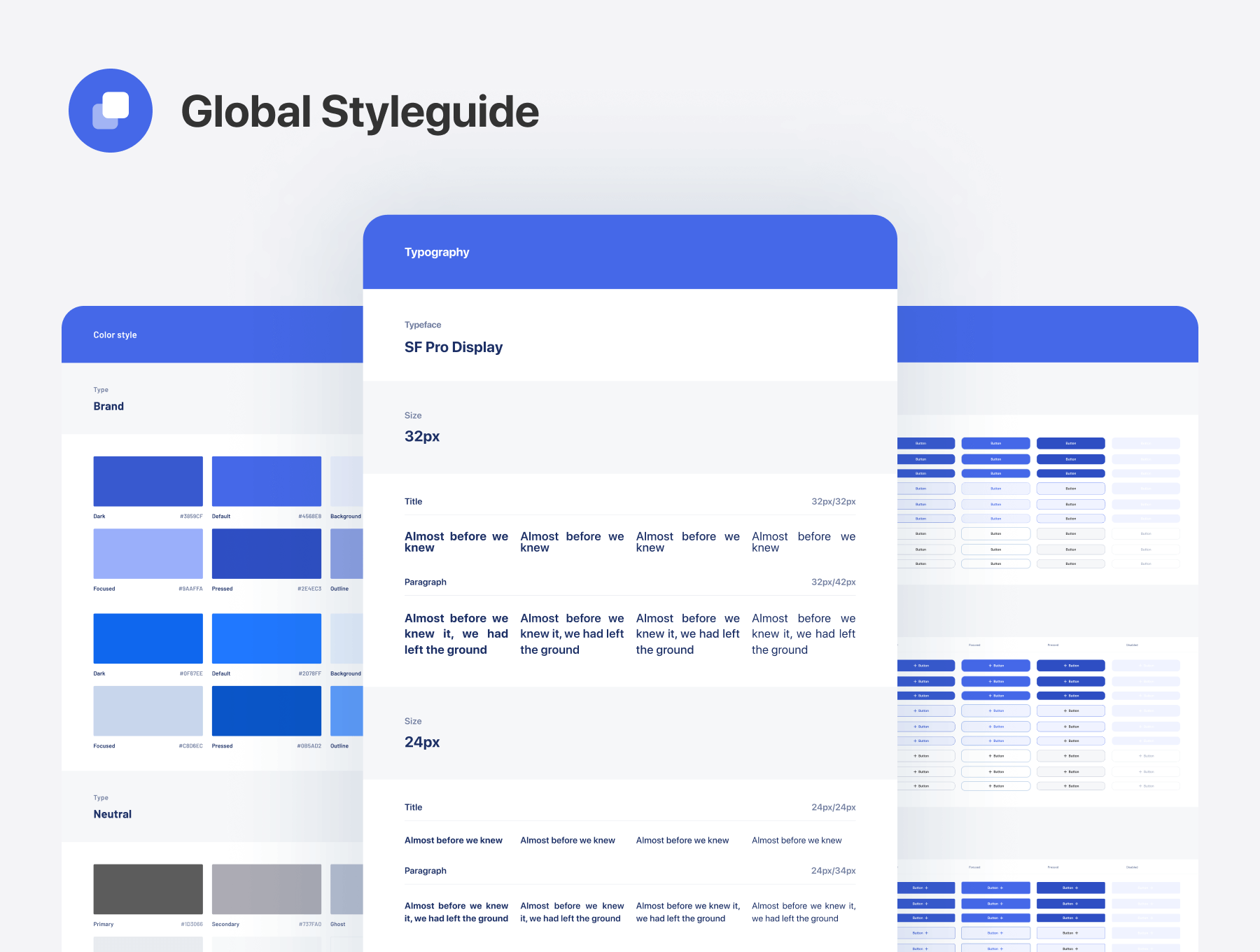Click the Global Styleguide title text
Screen dimensions: 1260x952
click(360, 112)
